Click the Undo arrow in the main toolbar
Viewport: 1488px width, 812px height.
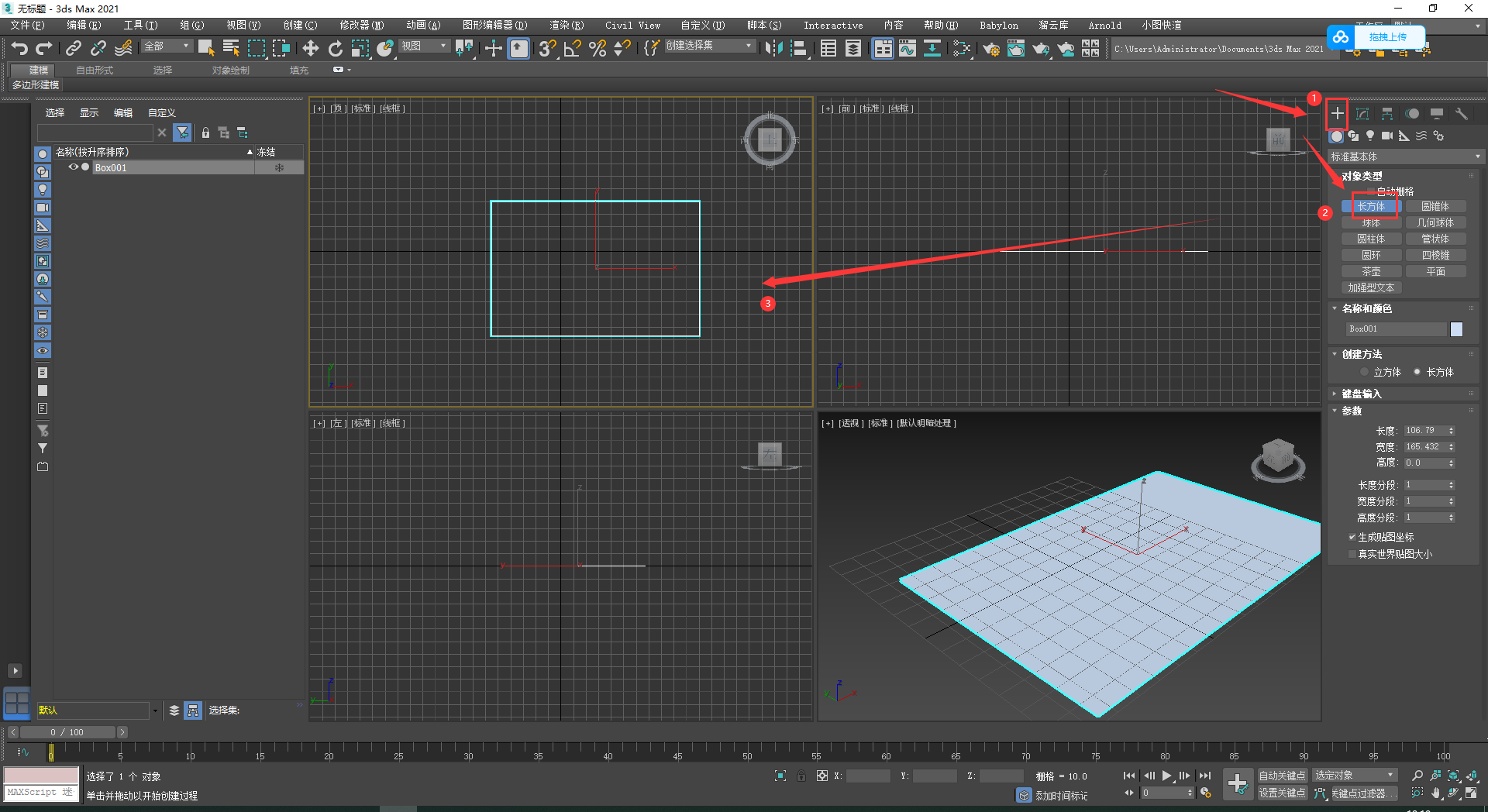(19, 49)
